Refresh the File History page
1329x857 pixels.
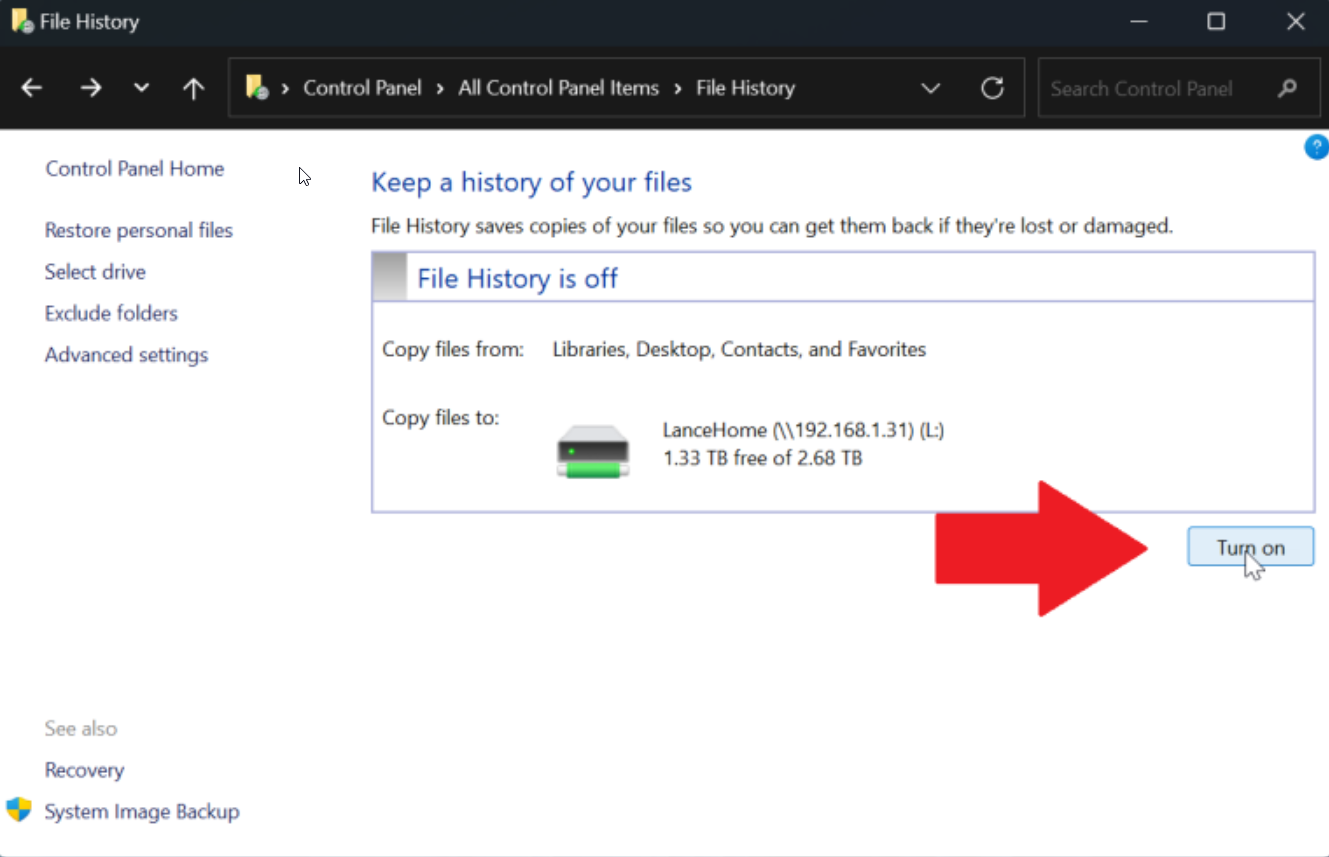click(992, 88)
